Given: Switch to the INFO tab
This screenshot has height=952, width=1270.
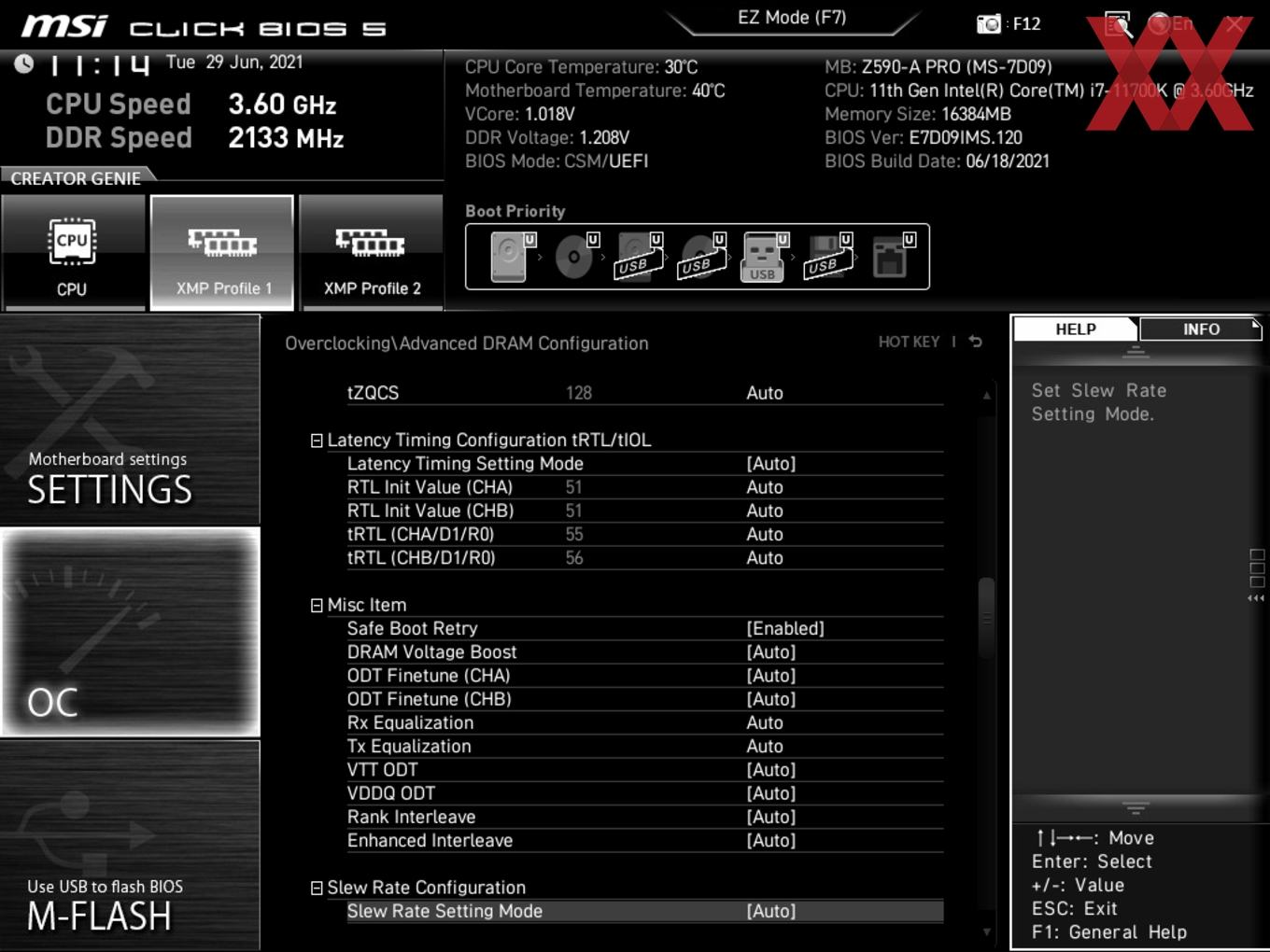Looking at the screenshot, I should 1201,329.
